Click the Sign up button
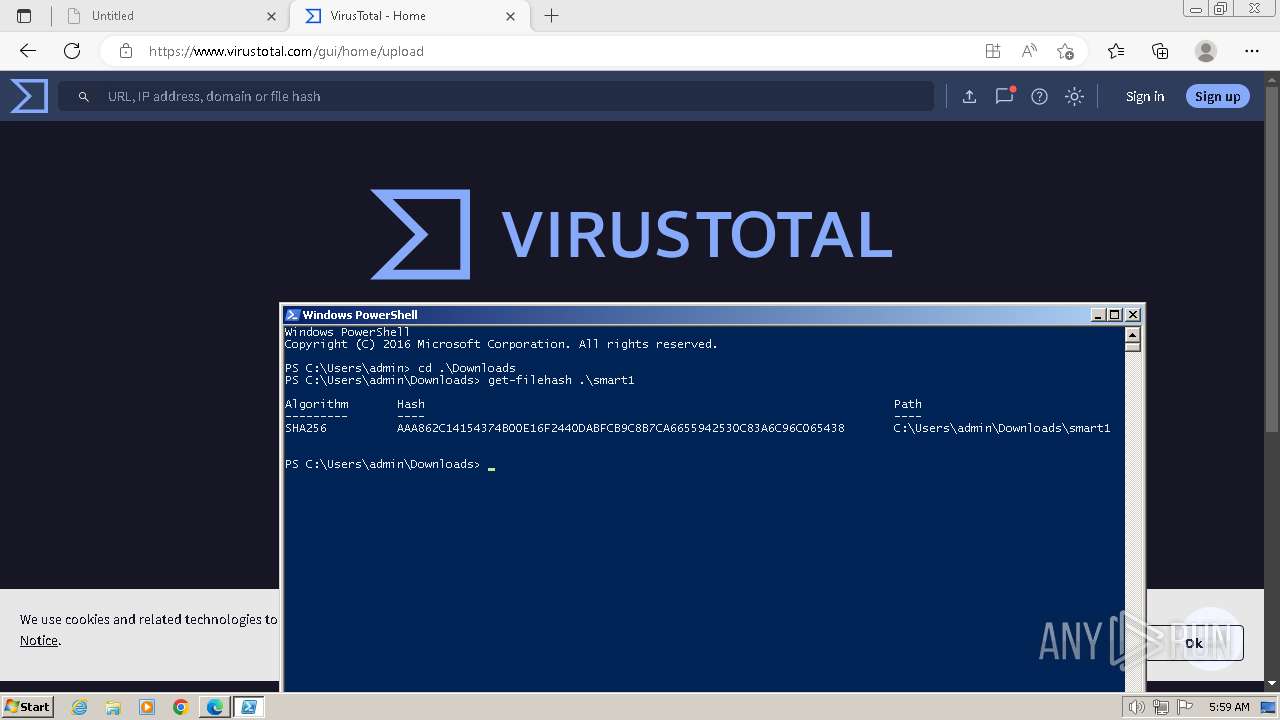Viewport: 1280px width, 720px height. (x=1217, y=96)
